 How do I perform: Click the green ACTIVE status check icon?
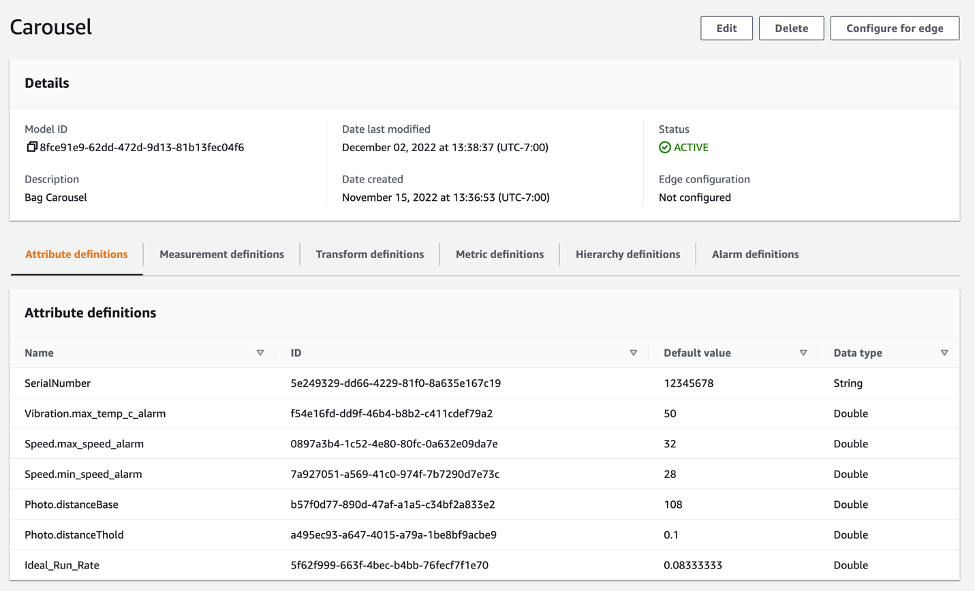click(665, 147)
